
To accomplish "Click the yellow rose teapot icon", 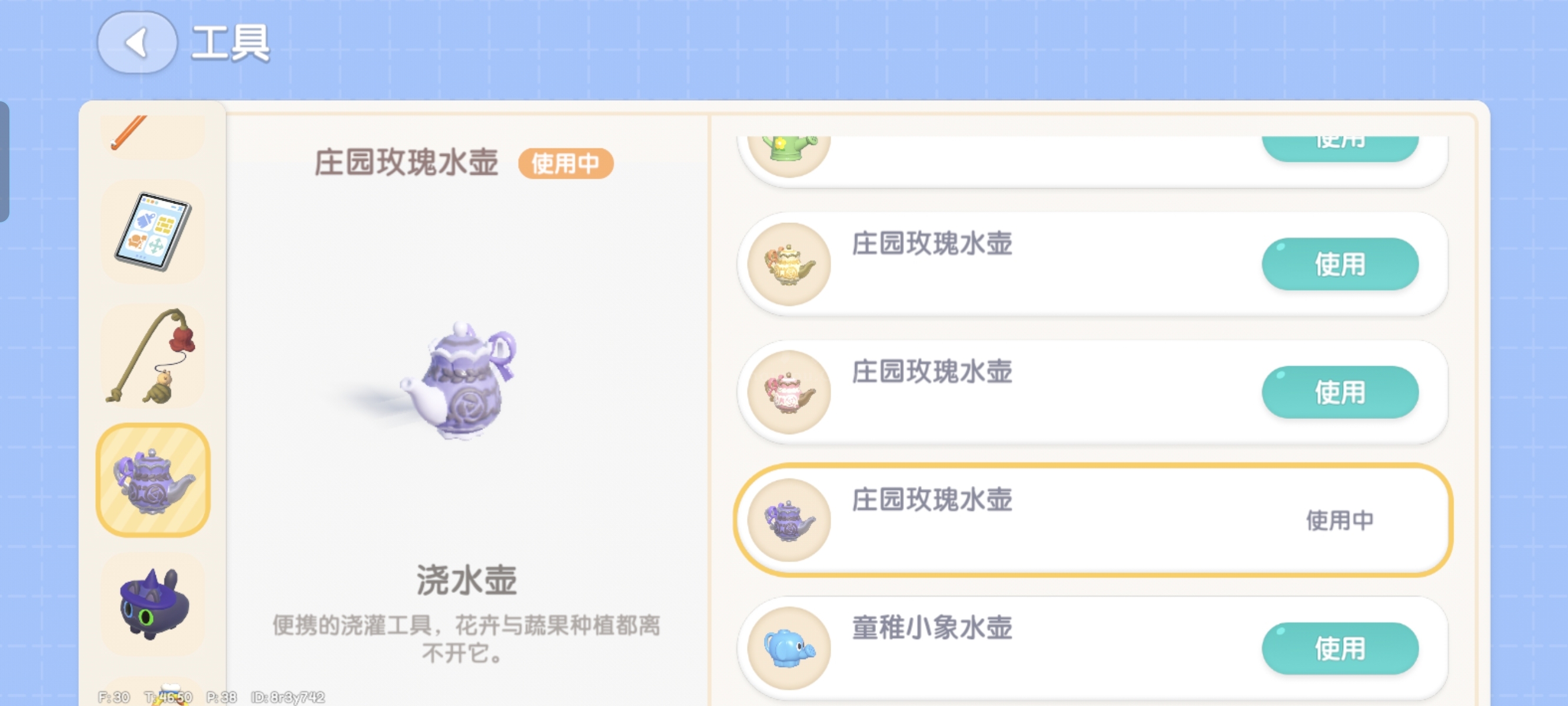I will (x=789, y=264).
